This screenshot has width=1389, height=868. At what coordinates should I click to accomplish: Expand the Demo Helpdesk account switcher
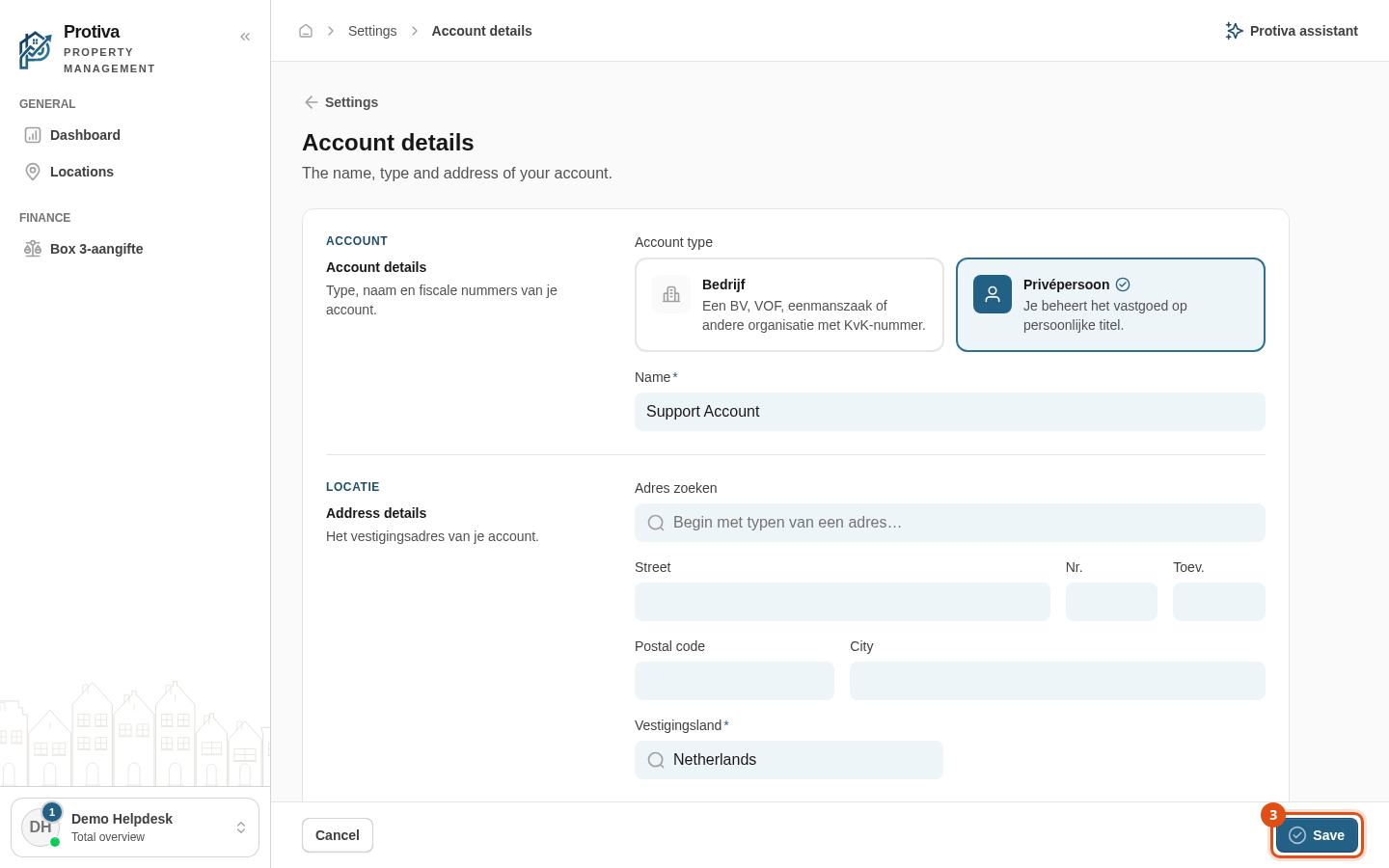[x=135, y=827]
